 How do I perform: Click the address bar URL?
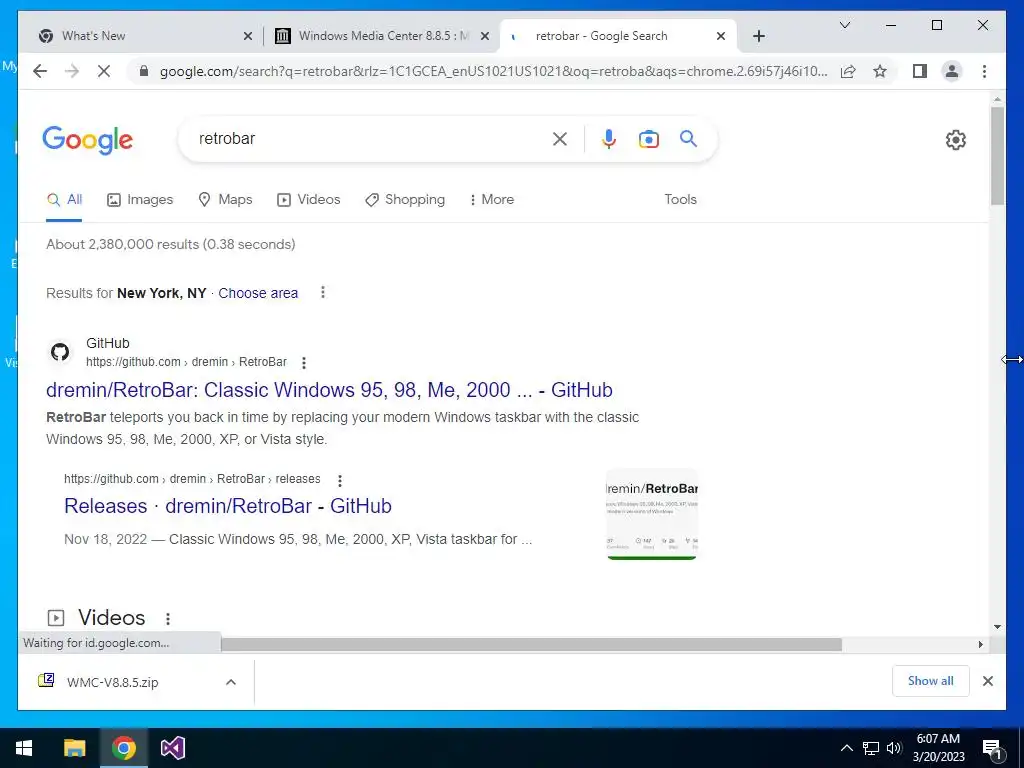coord(493,71)
